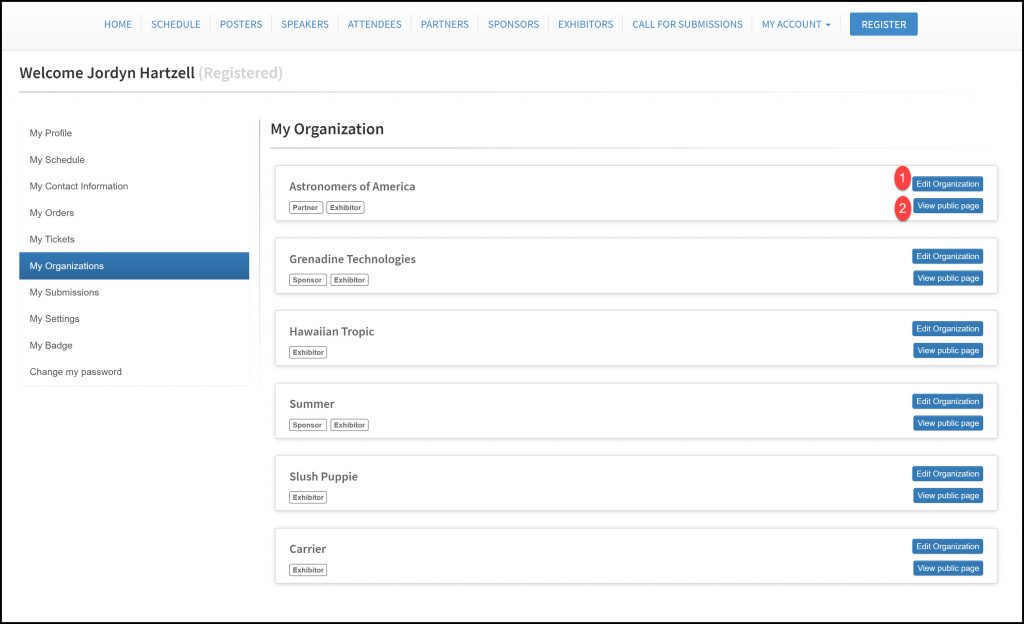
Task: Open the SPONSORS navigation item
Action: (513, 24)
